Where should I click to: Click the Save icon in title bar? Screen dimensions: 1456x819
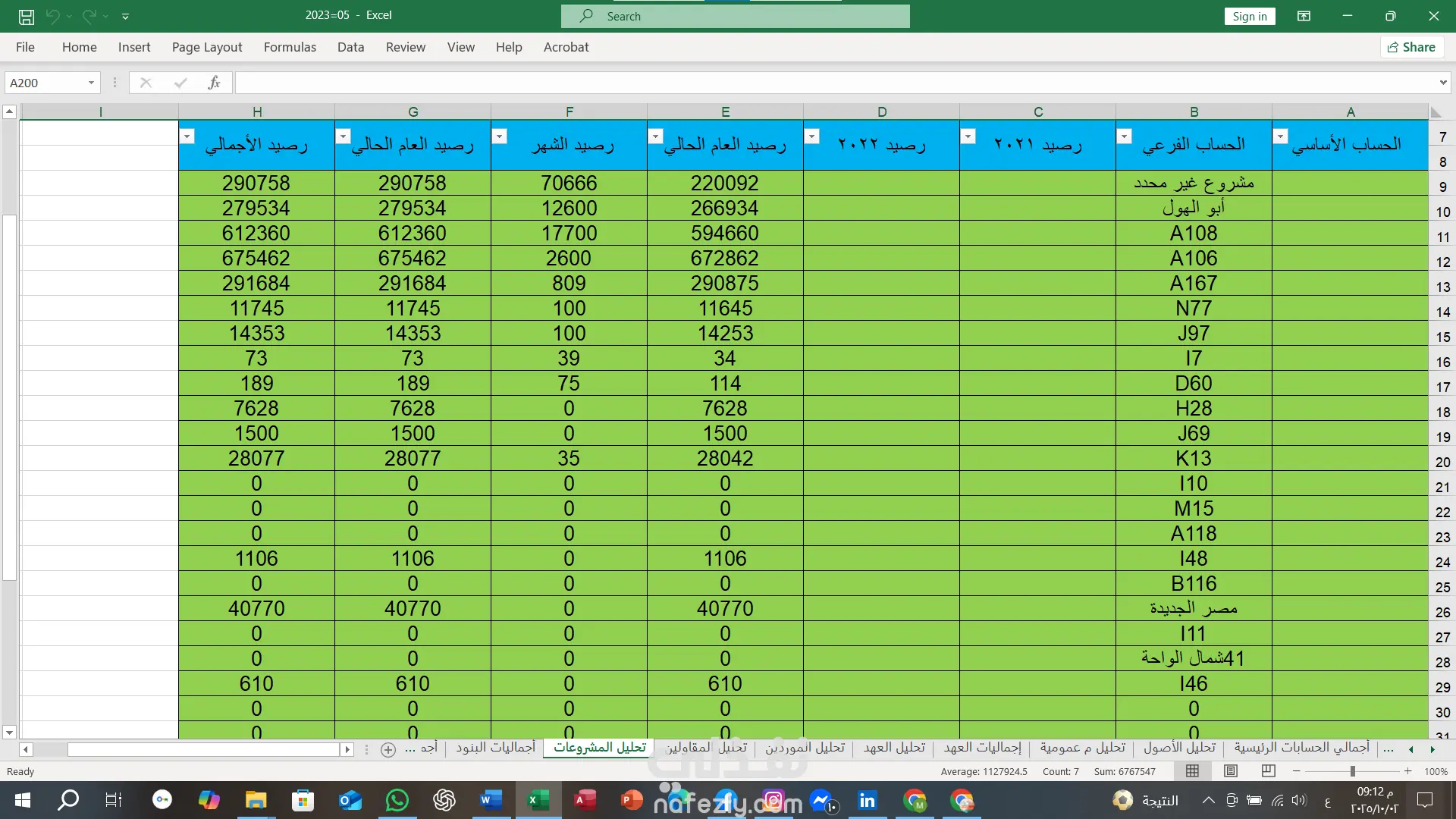(x=26, y=16)
